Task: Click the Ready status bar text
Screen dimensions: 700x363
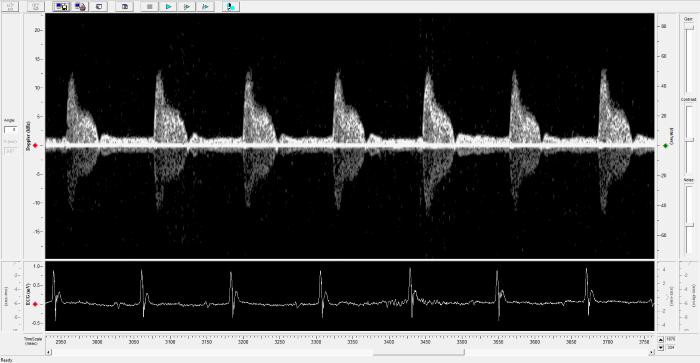Action: (7, 360)
